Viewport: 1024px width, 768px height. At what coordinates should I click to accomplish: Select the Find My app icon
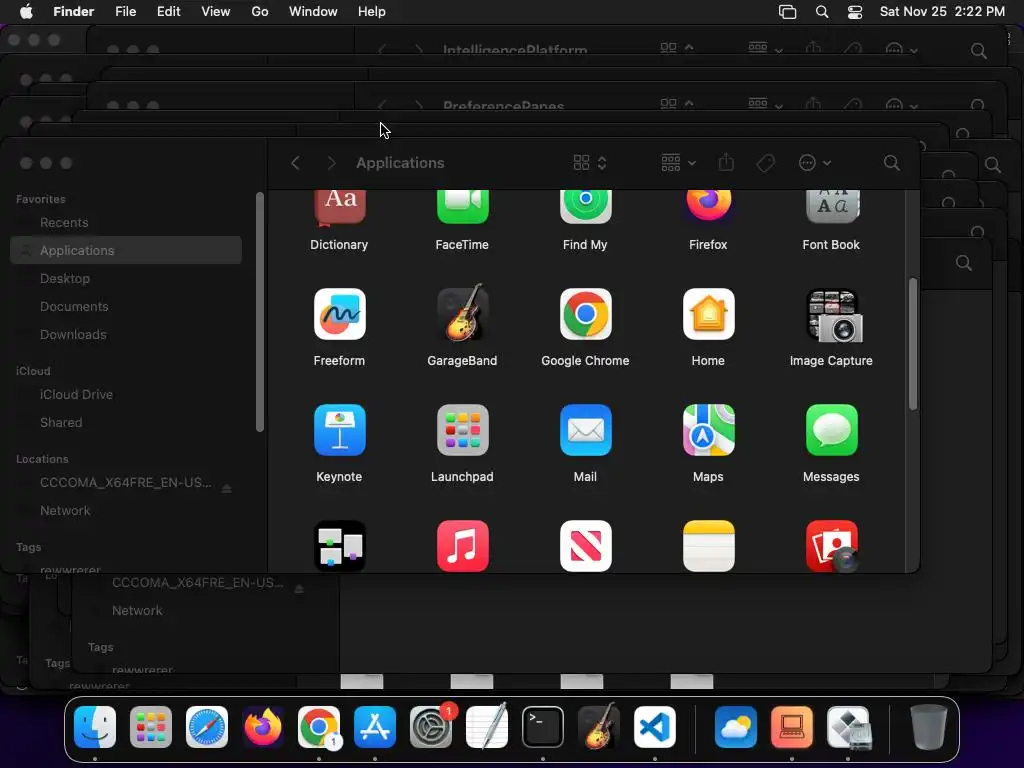[585, 208]
